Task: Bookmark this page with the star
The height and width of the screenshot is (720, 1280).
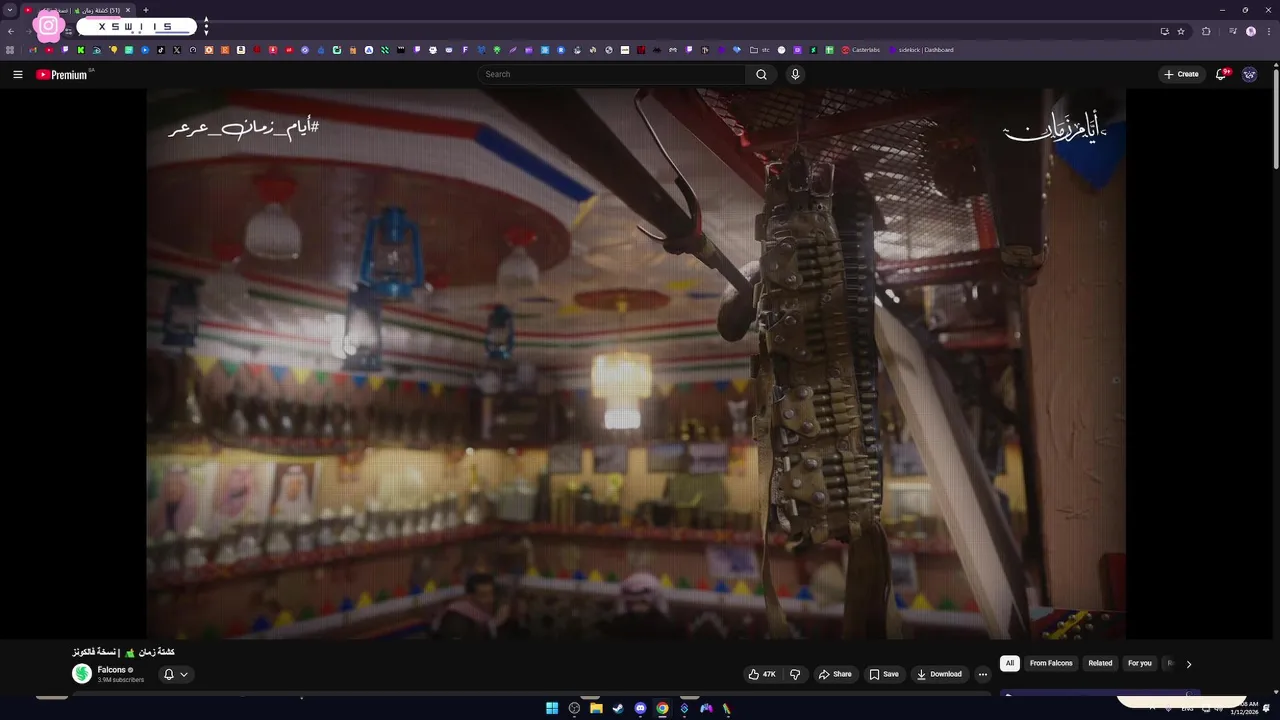Action: click(x=1181, y=31)
